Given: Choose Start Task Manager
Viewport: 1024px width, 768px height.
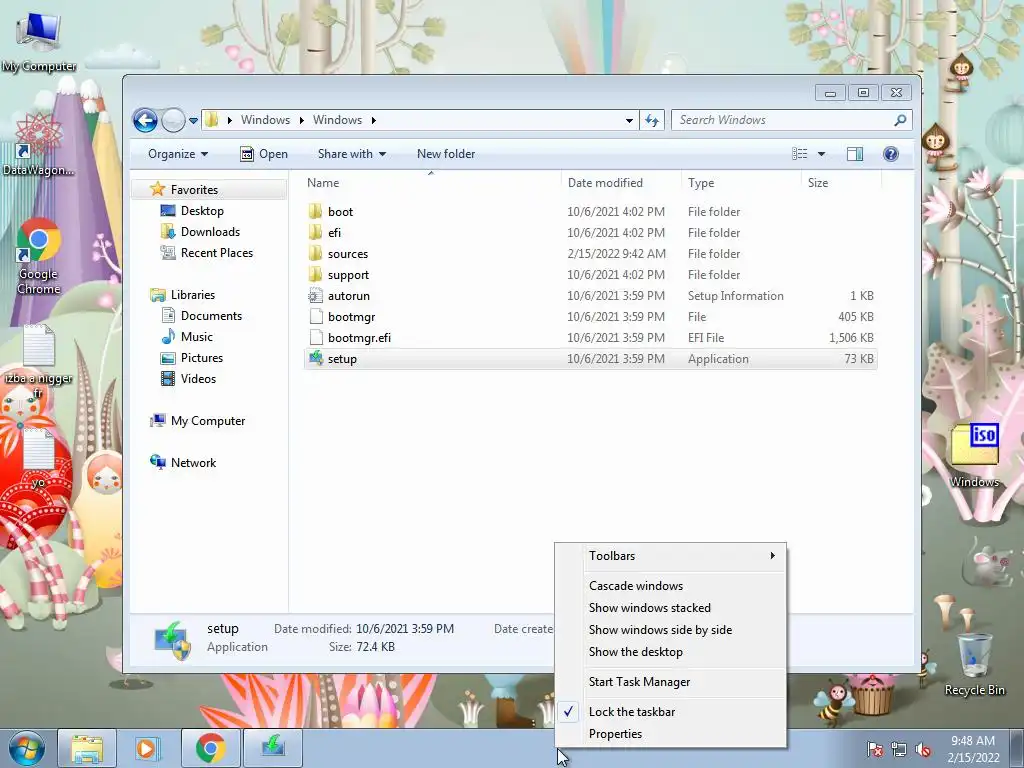Looking at the screenshot, I should click(x=671, y=682).
